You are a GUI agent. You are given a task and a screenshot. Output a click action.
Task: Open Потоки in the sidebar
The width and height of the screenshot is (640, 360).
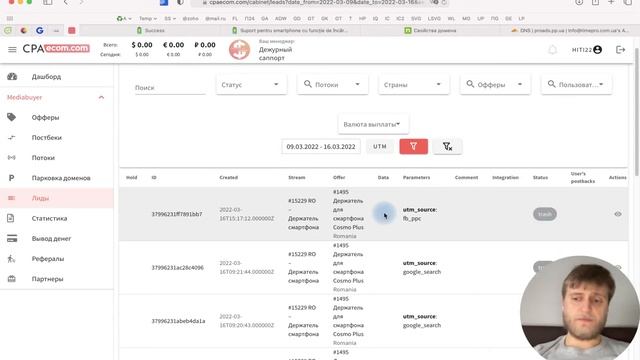[57, 158]
